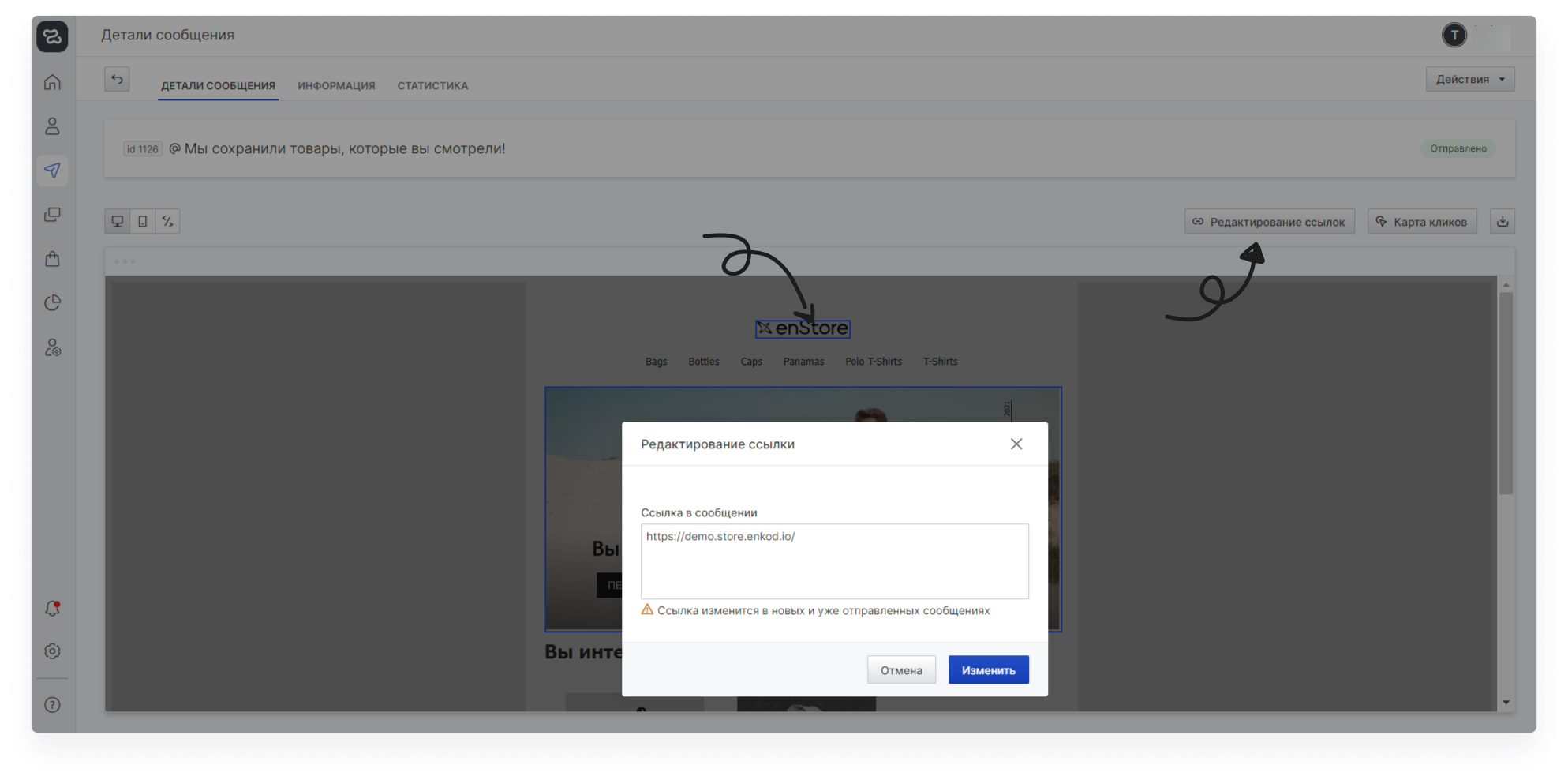1568x780 pixels.
Task: Open the pie chart reports icon
Action: pyautogui.click(x=52, y=303)
